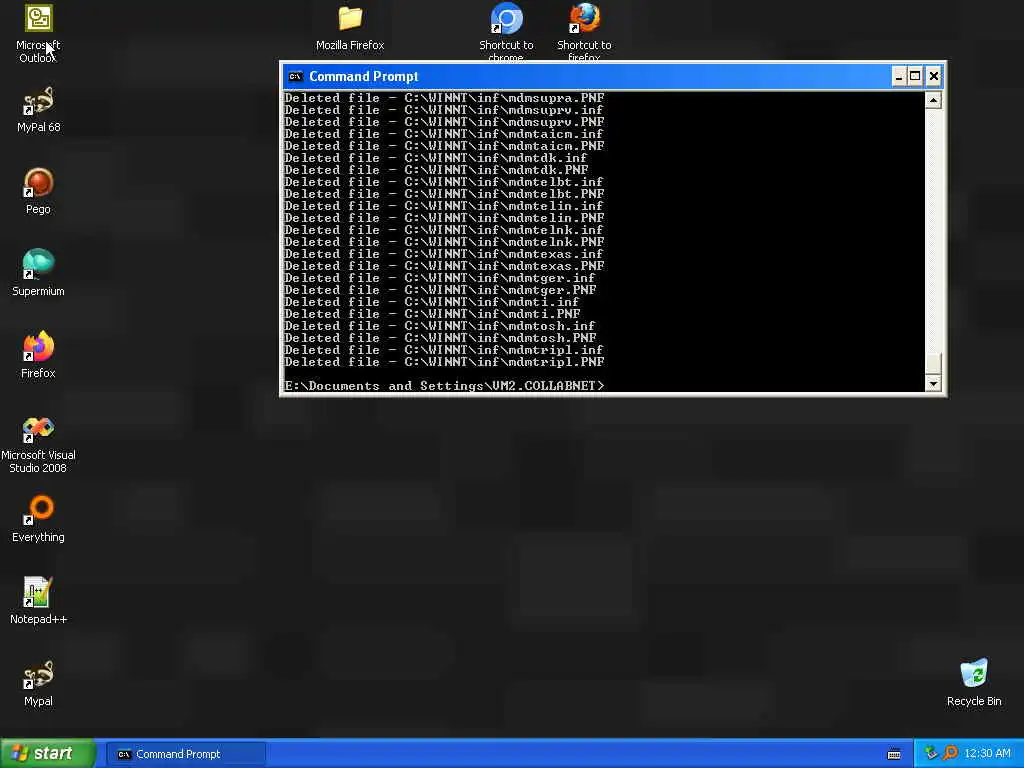Select the Recycle Bin icon
The height and width of the screenshot is (768, 1024).
974,683
